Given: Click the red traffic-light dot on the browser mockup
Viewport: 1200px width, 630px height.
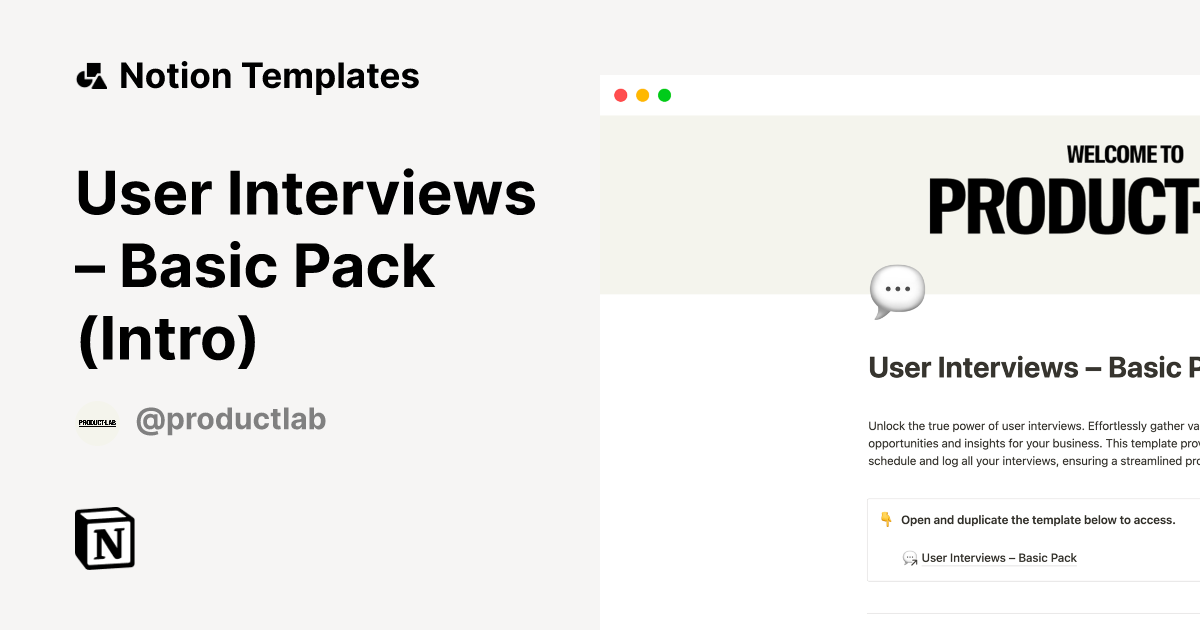Looking at the screenshot, I should click(620, 94).
